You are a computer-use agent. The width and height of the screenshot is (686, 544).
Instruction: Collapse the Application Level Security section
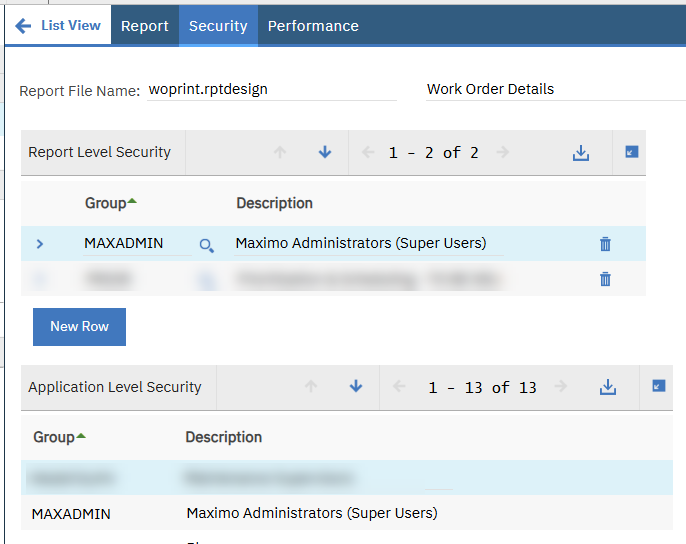click(659, 387)
